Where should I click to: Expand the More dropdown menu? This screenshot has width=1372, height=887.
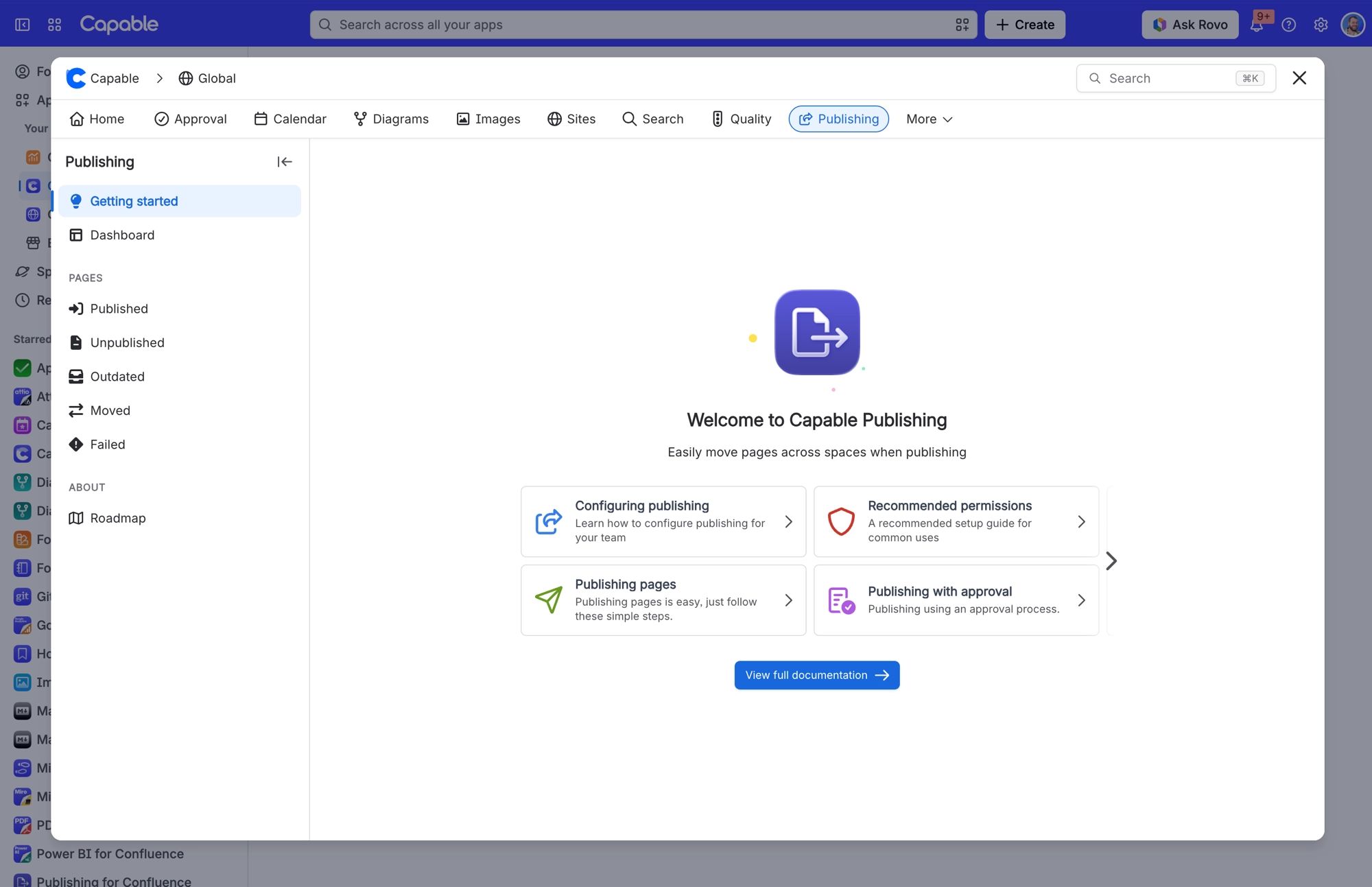929,119
